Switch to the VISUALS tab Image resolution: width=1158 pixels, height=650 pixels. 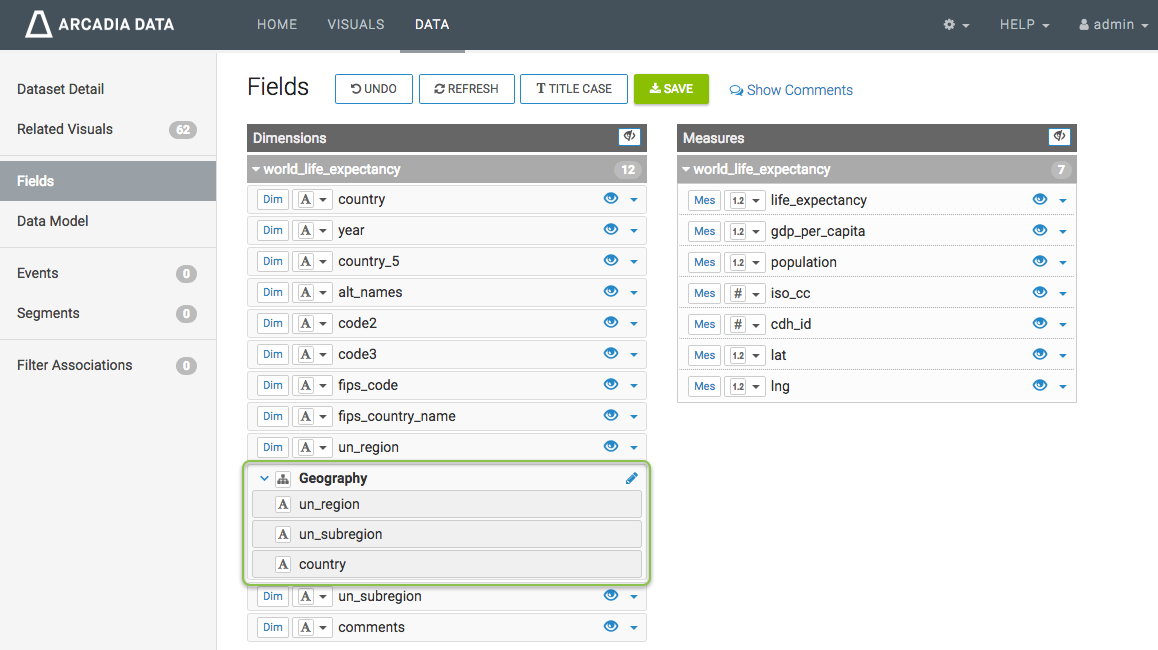click(x=356, y=25)
